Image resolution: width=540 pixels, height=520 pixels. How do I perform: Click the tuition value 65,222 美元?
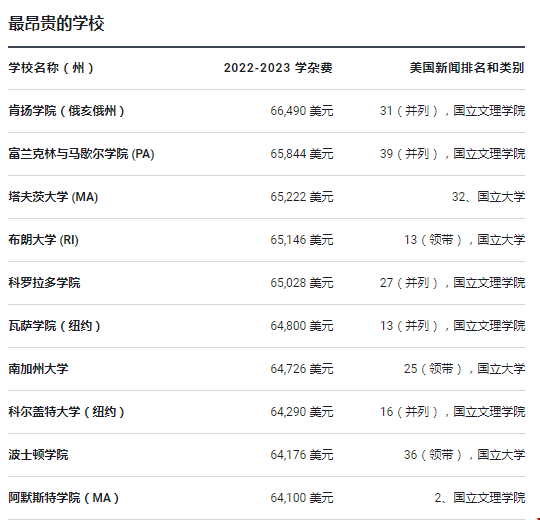(x=302, y=197)
